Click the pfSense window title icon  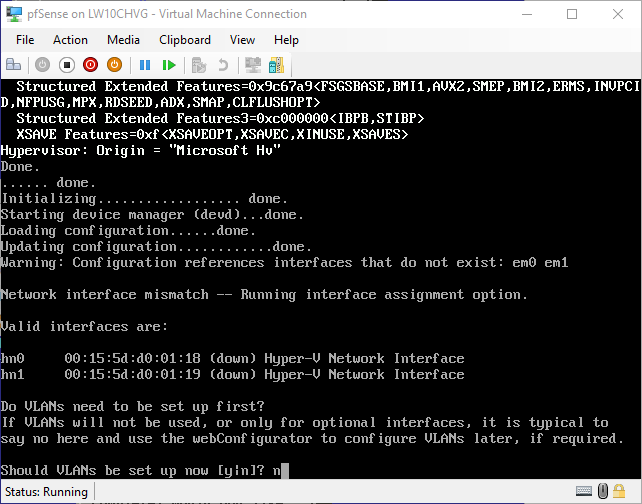[14, 14]
